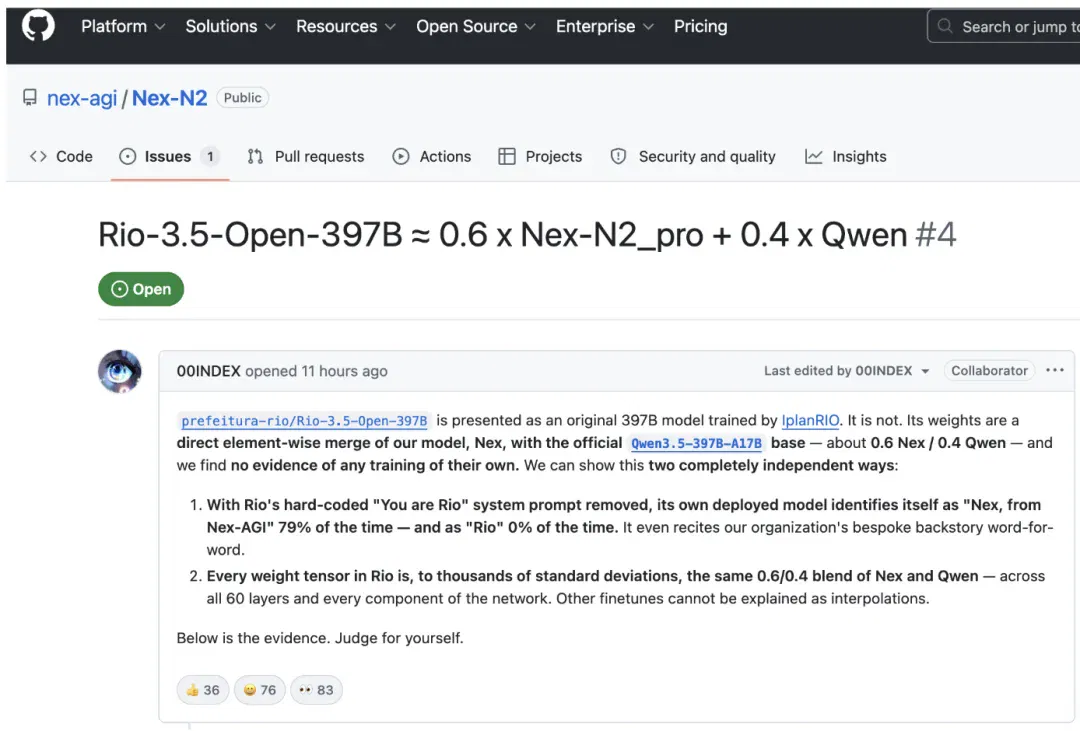Click the Actions play icon
1080x731 pixels.
point(401,156)
